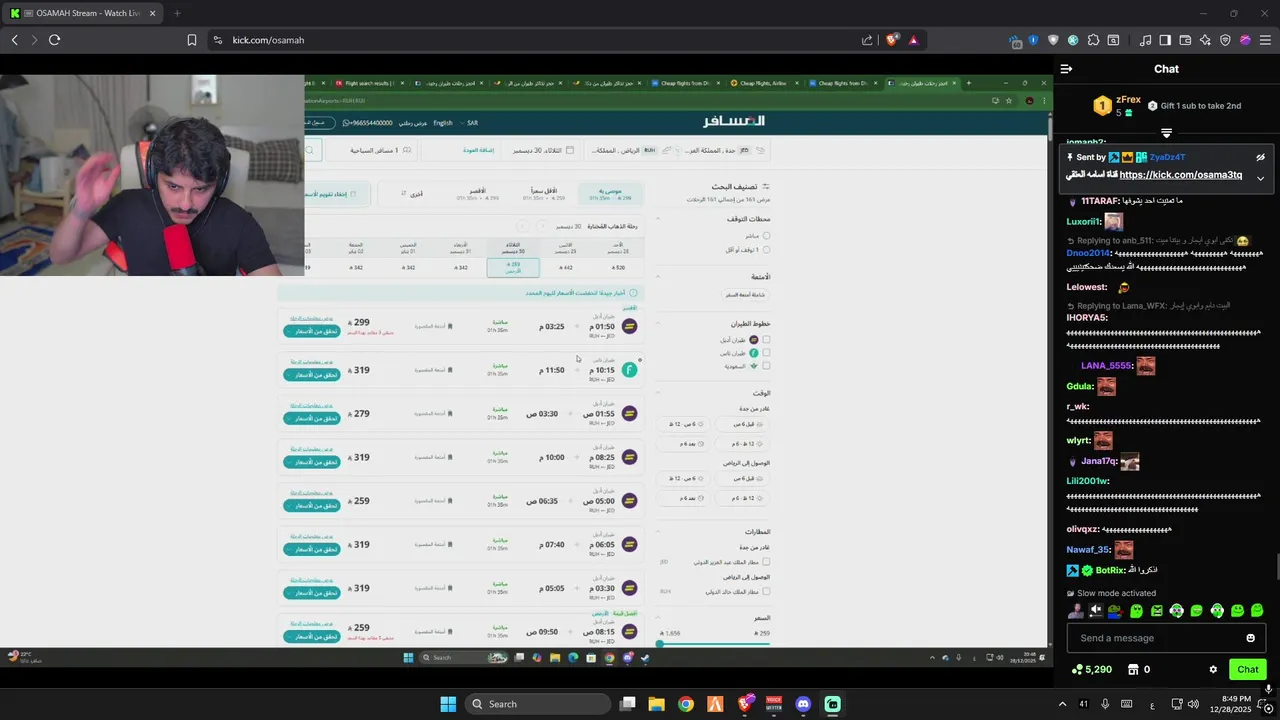The image size is (1280, 720).
Task: Go back in browser history
Action: pyautogui.click(x=14, y=40)
